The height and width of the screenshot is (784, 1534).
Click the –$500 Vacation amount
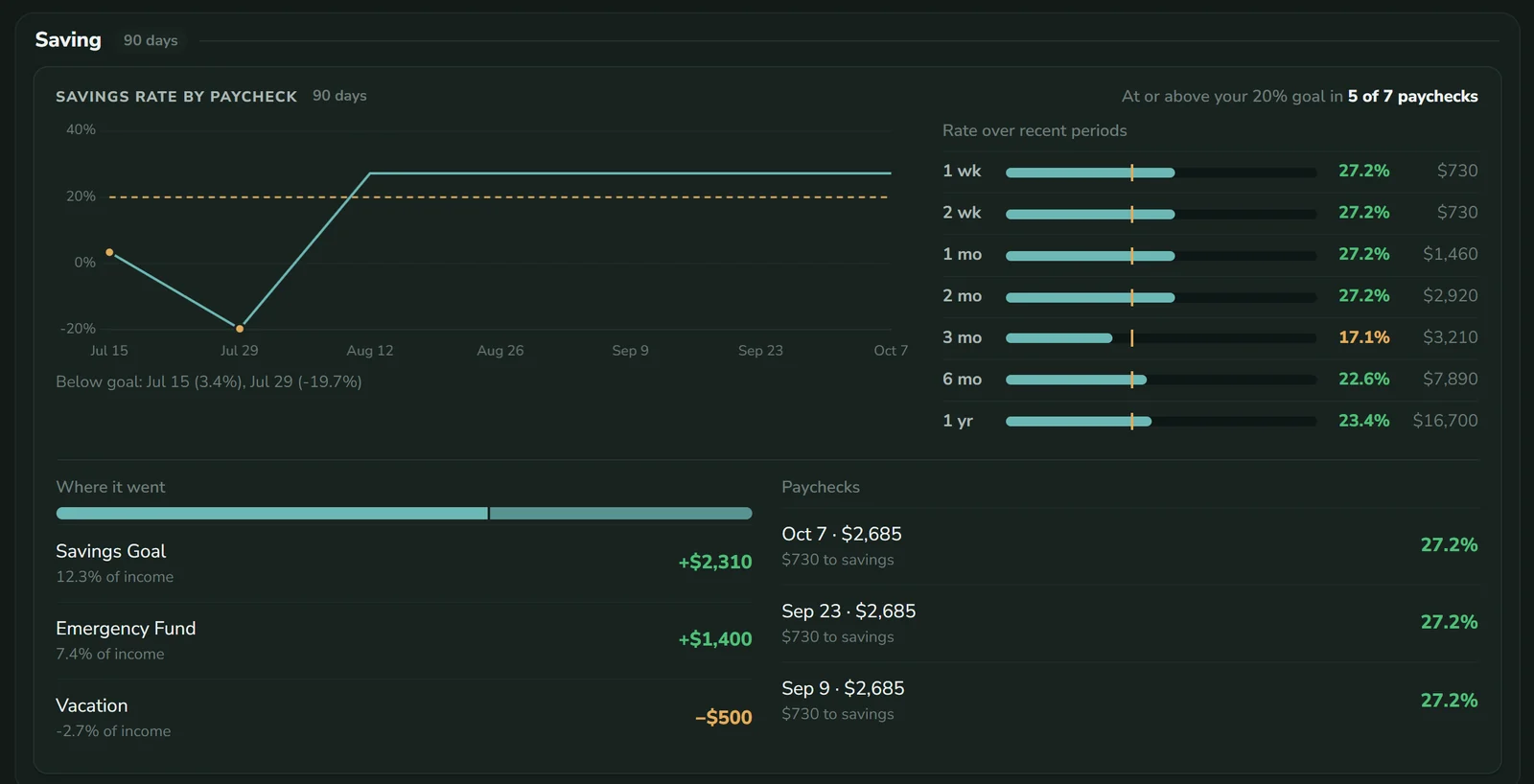(724, 717)
